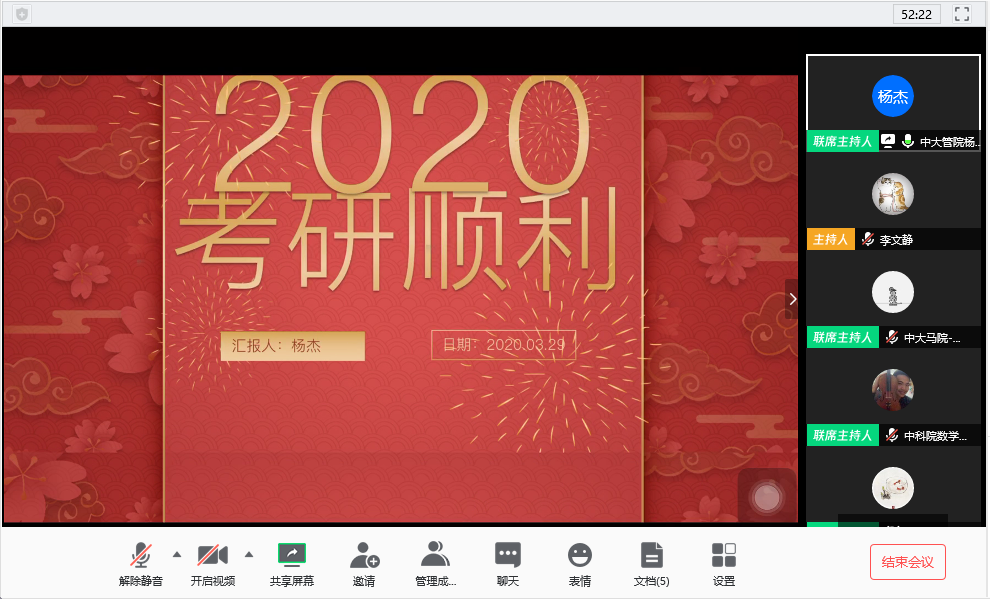Click the red 结束会议 button
This screenshot has height=599, width=990.
pyautogui.click(x=907, y=562)
